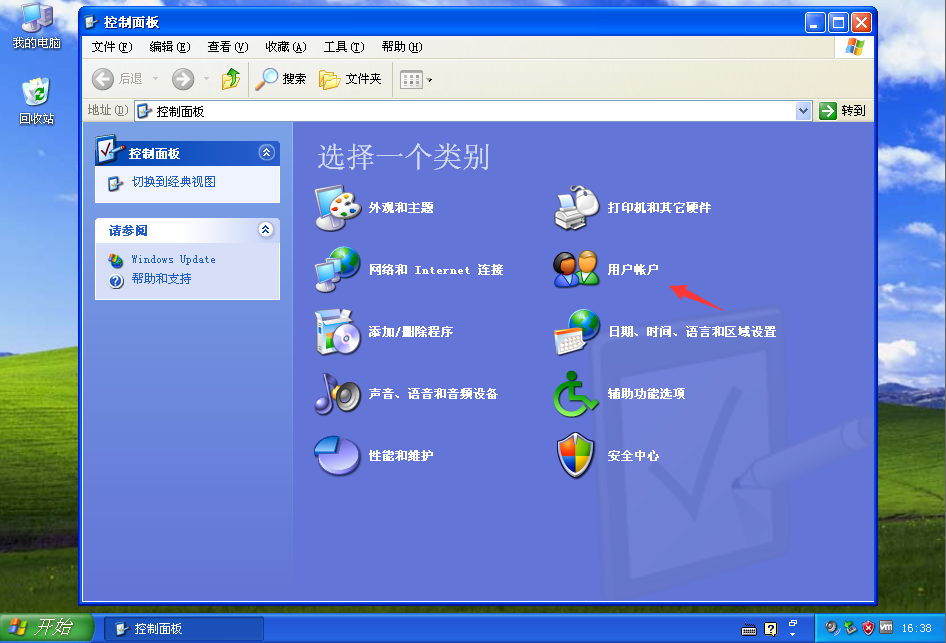
Task: Click the vm tools tray icon
Action: pyautogui.click(x=886, y=627)
